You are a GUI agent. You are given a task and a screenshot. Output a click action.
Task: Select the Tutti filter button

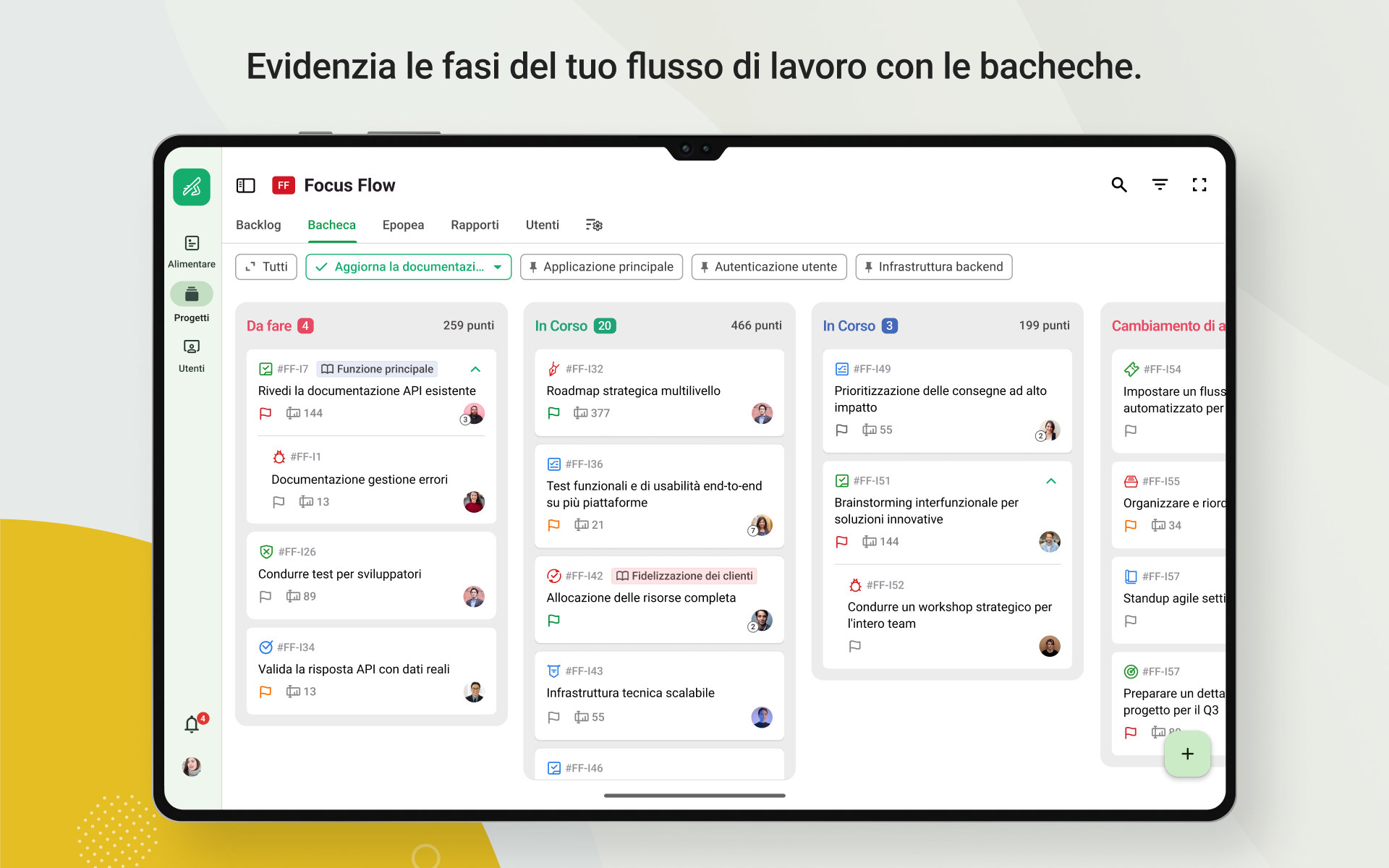coord(266,267)
